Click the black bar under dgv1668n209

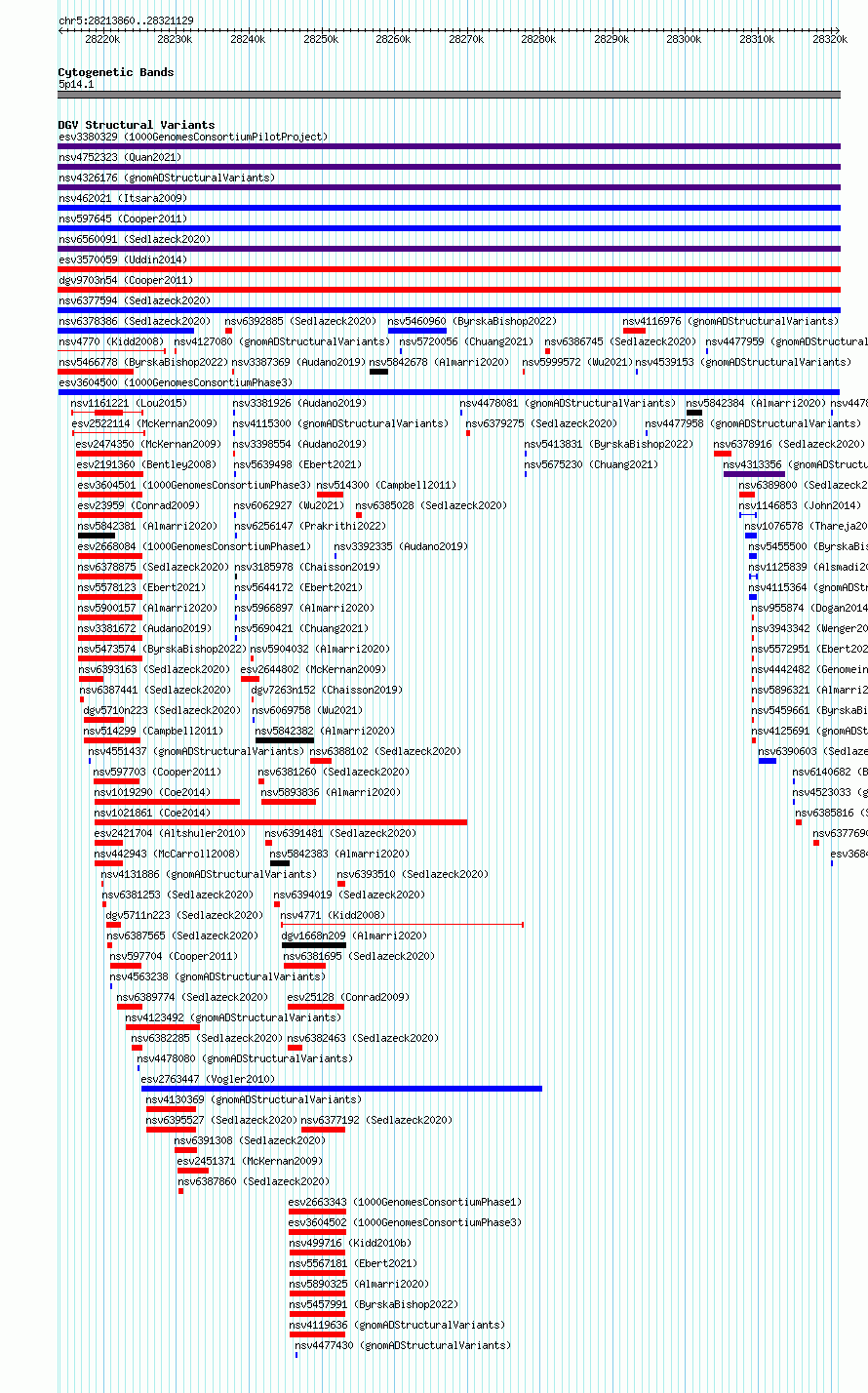coord(314,945)
